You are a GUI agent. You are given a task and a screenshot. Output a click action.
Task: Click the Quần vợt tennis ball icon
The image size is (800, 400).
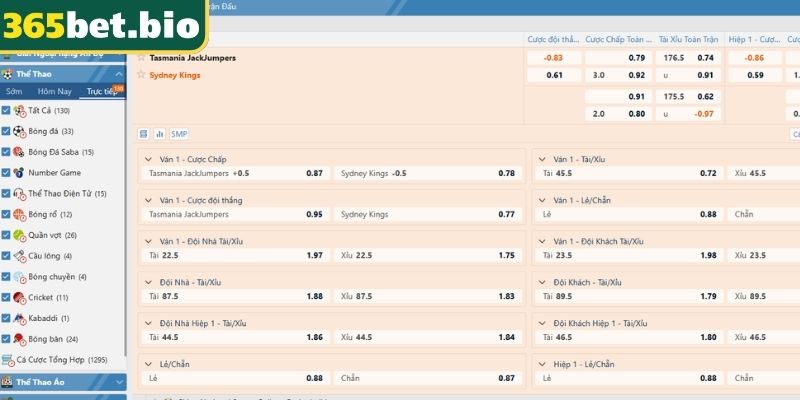click(20, 235)
